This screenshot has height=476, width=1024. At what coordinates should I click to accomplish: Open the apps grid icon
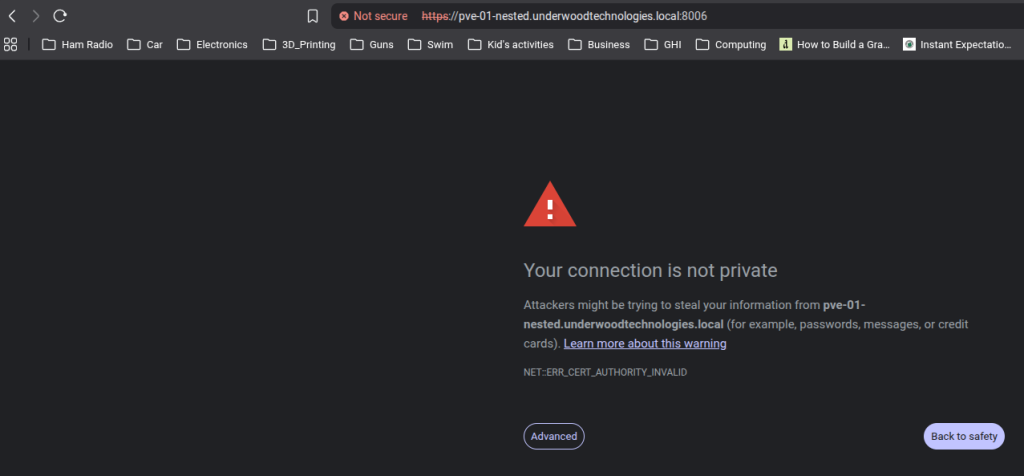pos(11,44)
